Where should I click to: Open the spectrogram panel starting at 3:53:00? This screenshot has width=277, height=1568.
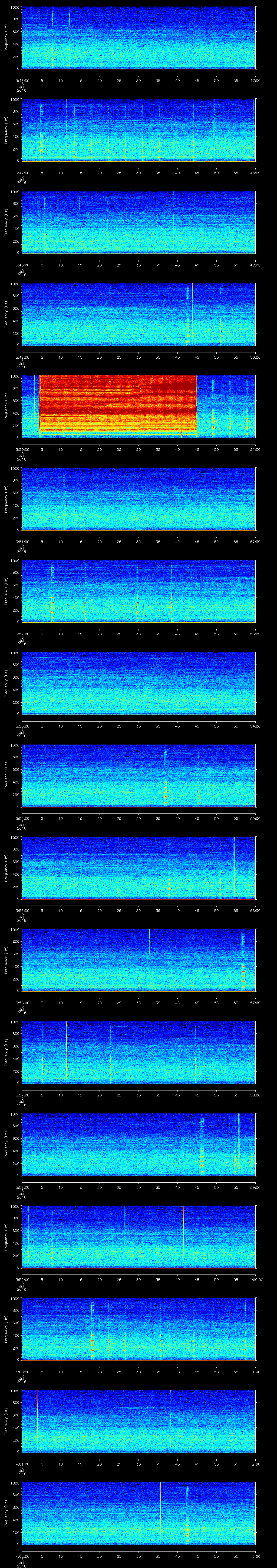tap(138, 683)
